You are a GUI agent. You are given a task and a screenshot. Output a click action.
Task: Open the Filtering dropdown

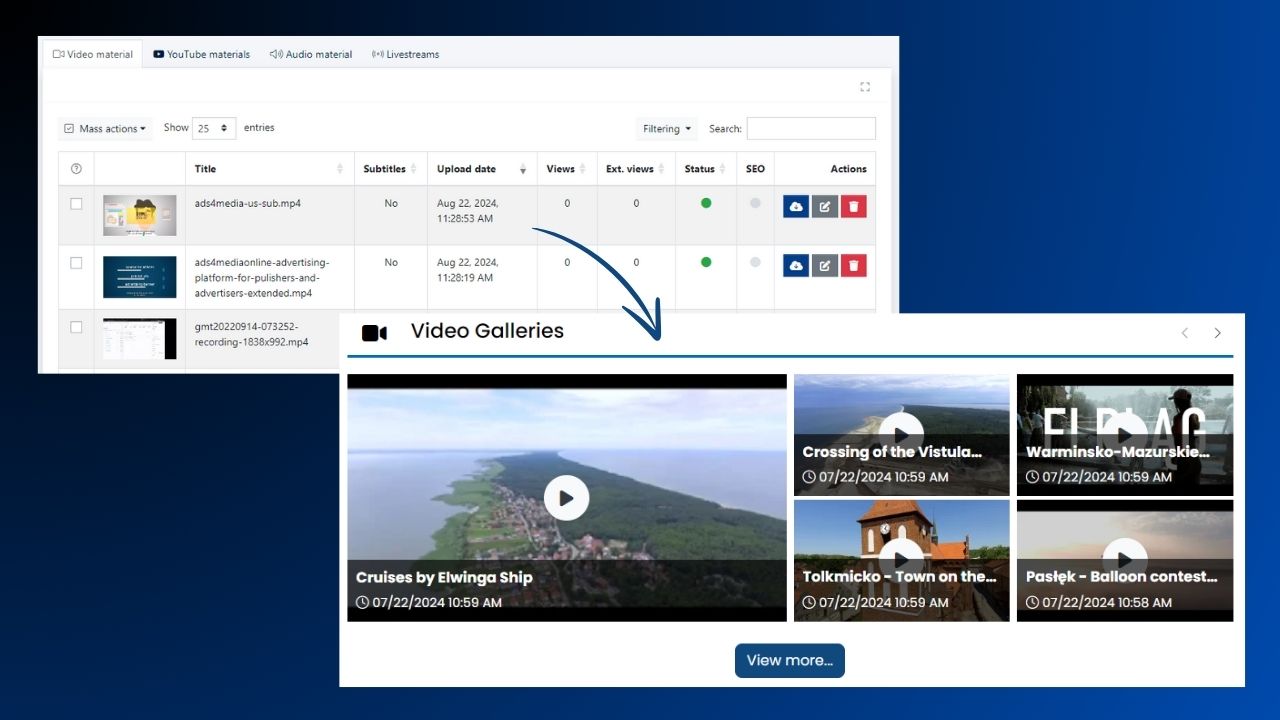point(667,129)
